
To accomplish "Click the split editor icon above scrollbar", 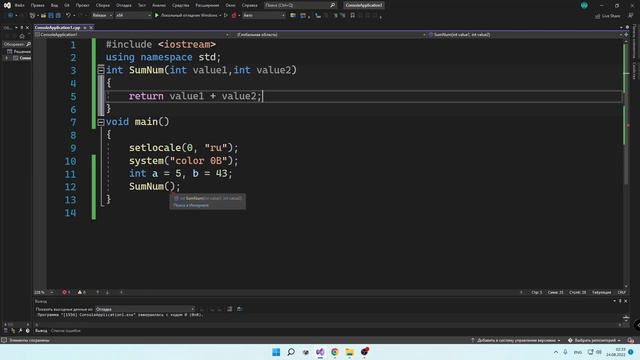I will [626, 35].
